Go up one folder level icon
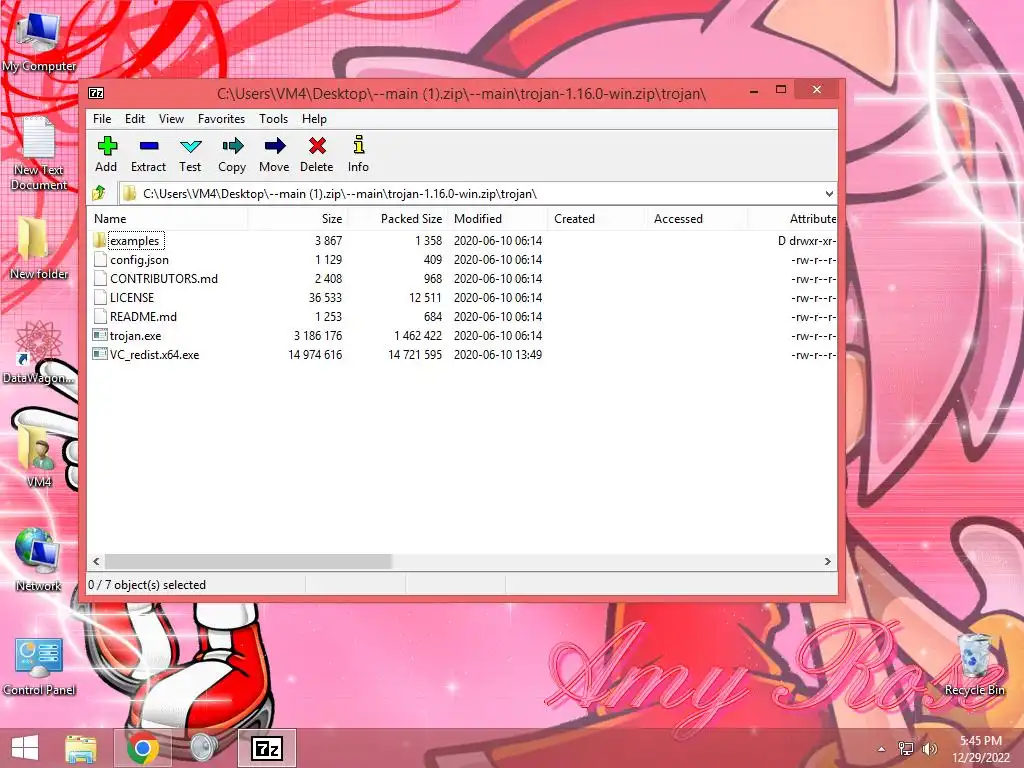The image size is (1024, 768). tap(99, 193)
